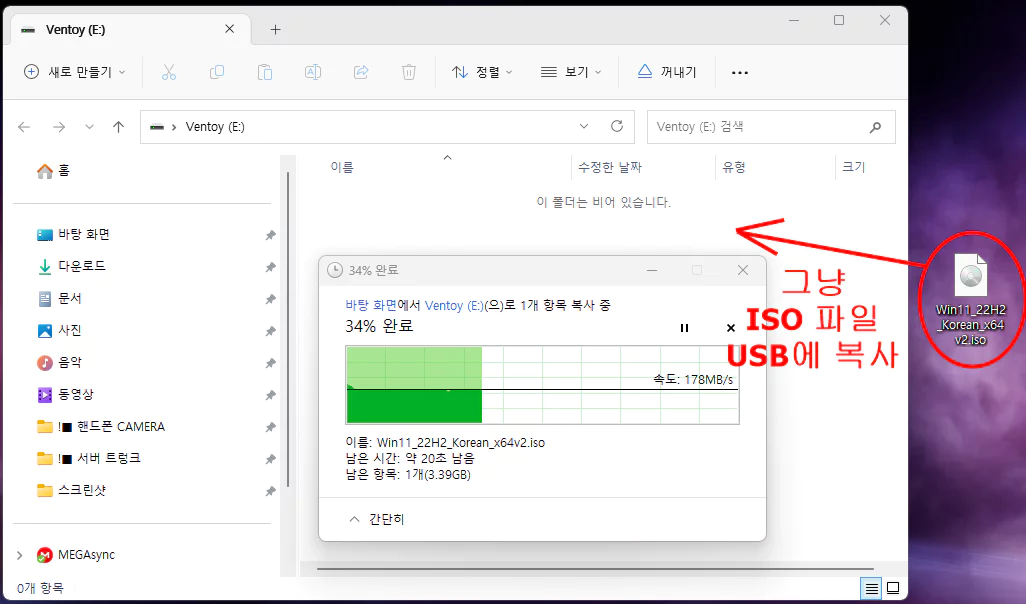
Task: Click the Rename toolbar icon
Action: [313, 72]
